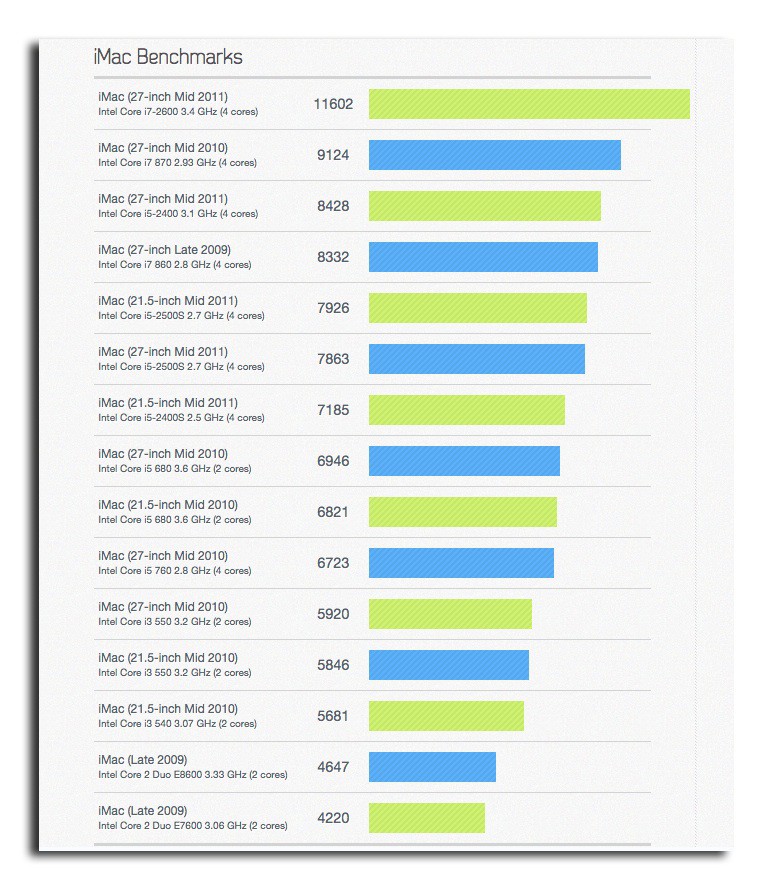Click the score value 5920

[x=333, y=614]
